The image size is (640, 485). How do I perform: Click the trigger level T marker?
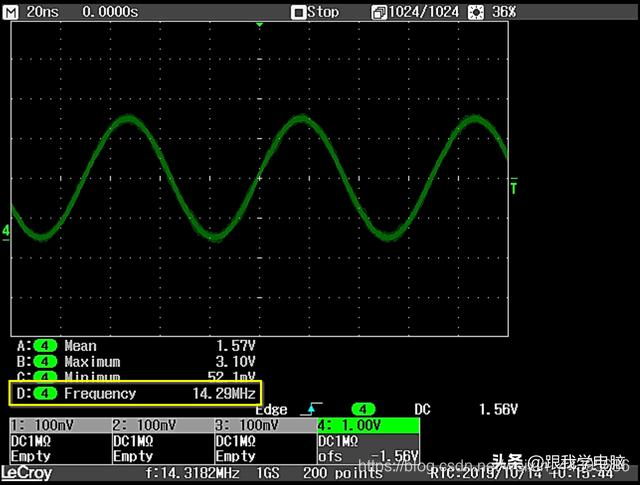pyautogui.click(x=514, y=186)
